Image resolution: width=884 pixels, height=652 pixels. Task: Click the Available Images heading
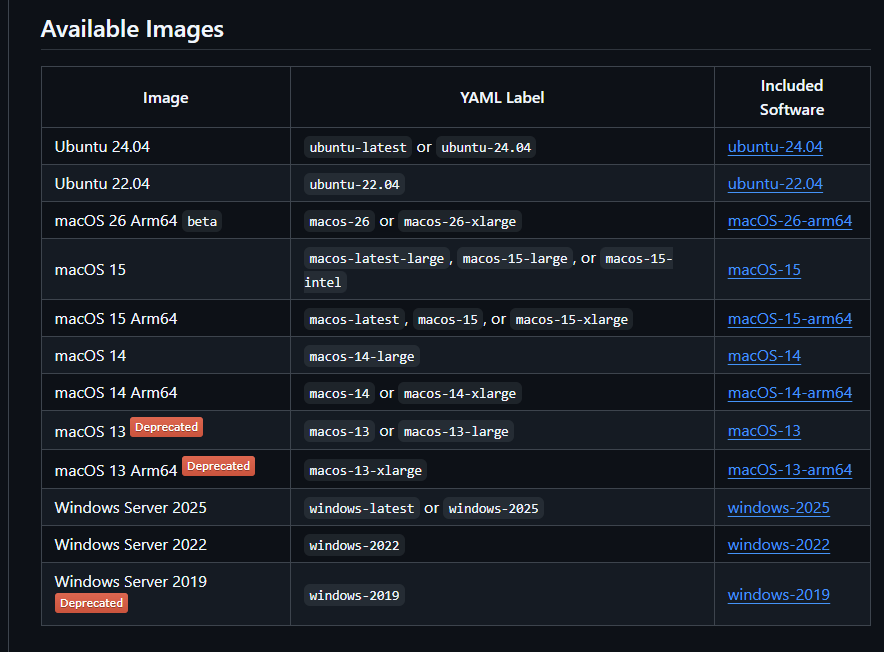132,29
